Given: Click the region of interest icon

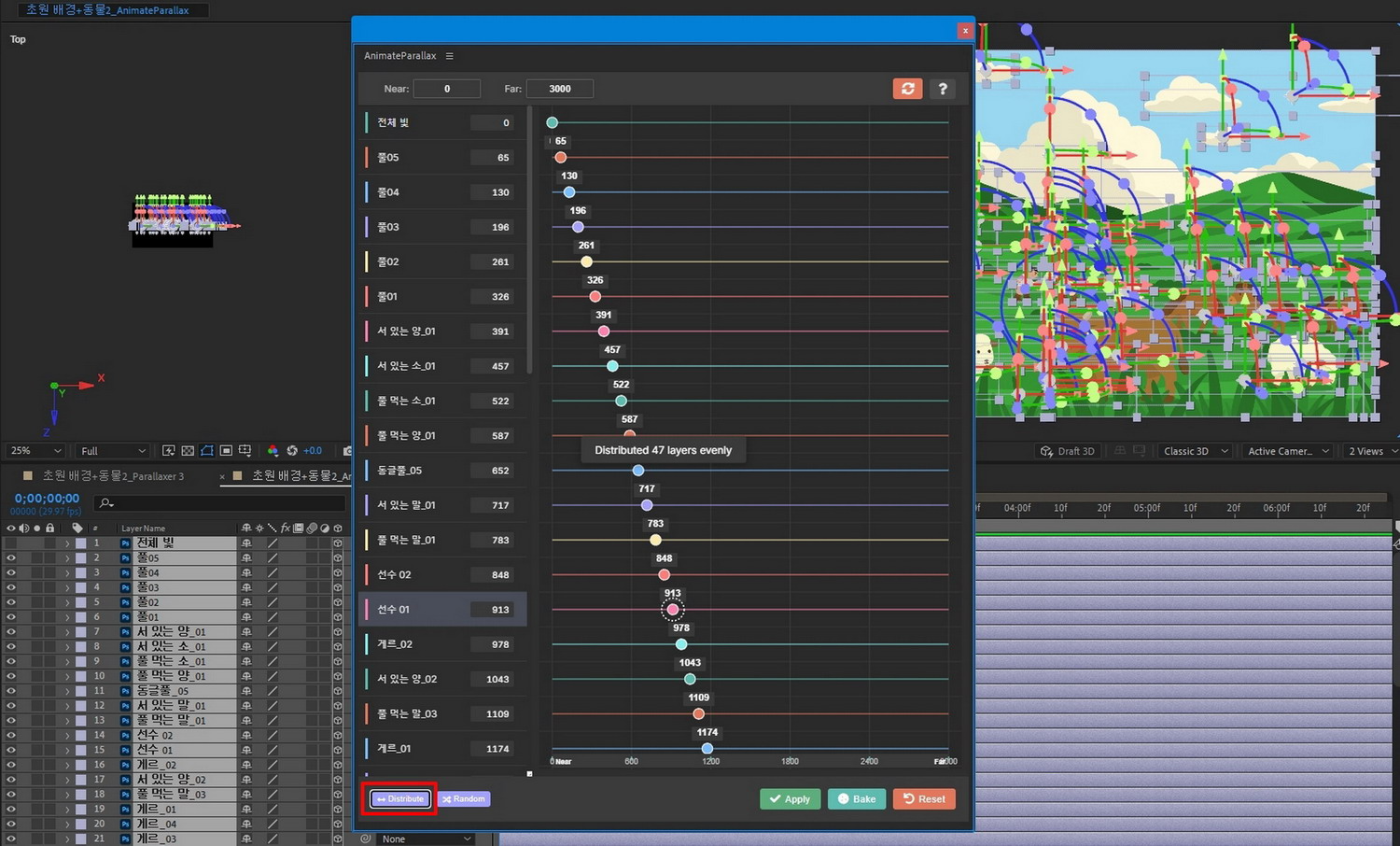Looking at the screenshot, I should click(226, 451).
